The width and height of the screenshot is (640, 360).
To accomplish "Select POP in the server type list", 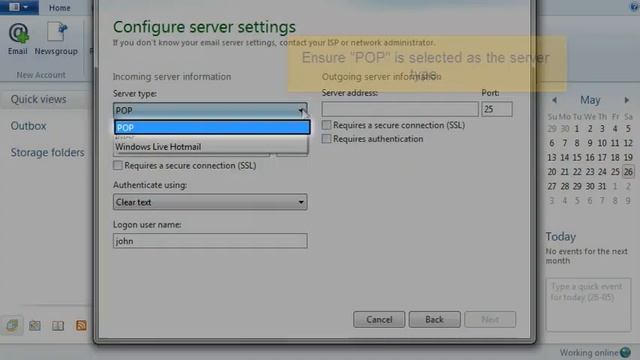I will (212, 127).
